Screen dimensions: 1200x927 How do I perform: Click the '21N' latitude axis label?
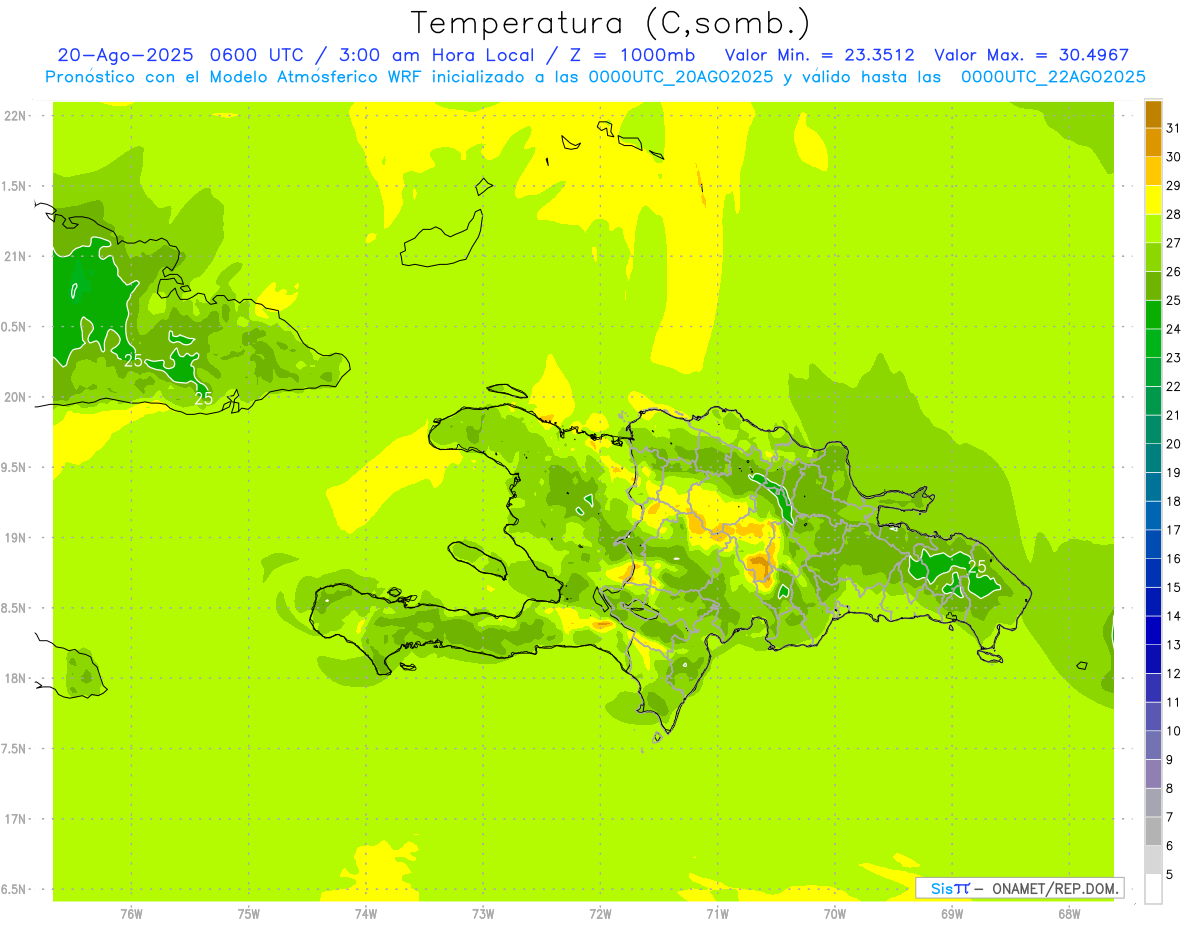point(16,257)
